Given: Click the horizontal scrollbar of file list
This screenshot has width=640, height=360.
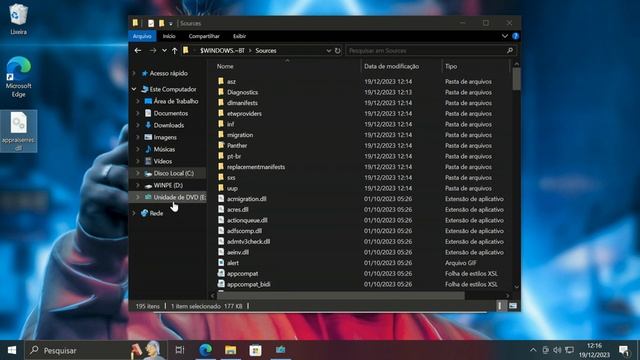Looking at the screenshot, I should [340, 295].
